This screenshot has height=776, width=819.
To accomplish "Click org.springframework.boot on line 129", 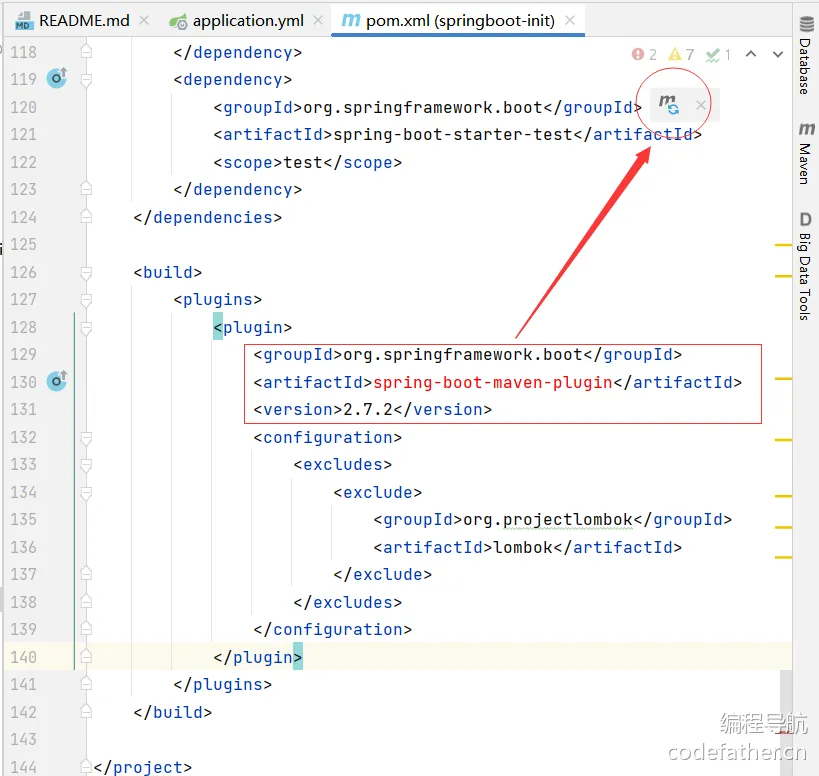I will (x=462, y=355).
